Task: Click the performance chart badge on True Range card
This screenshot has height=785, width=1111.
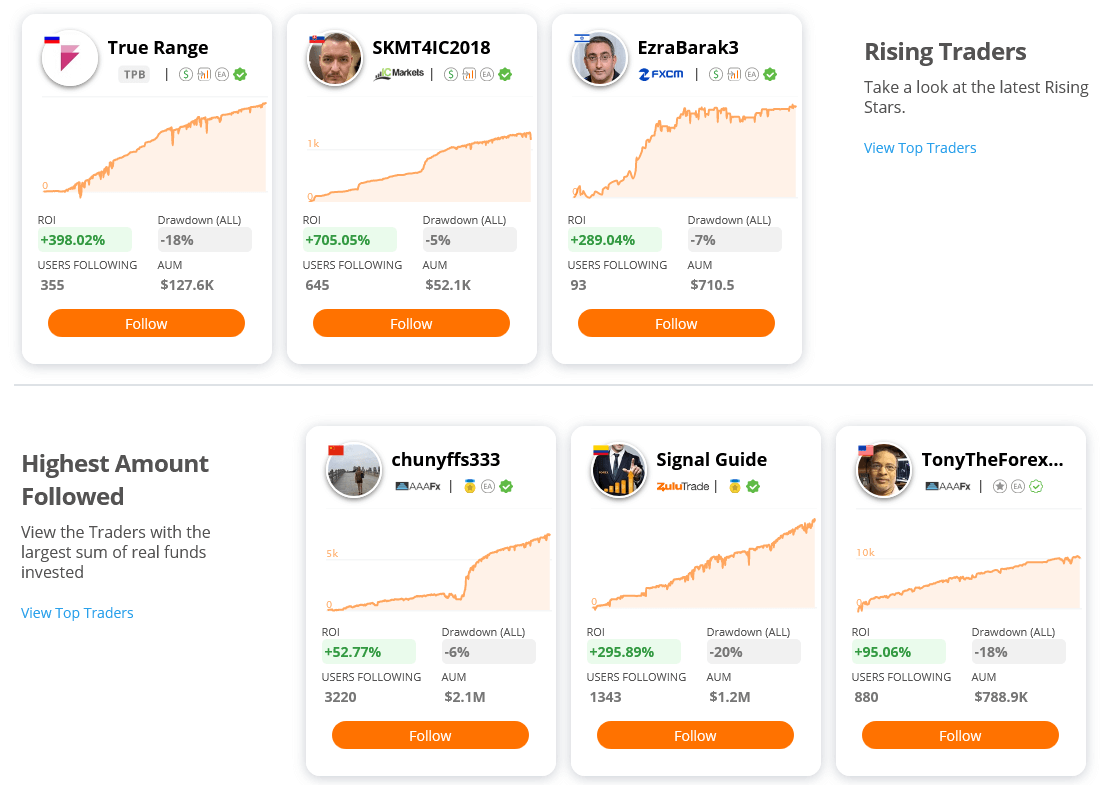Action: tap(204, 74)
